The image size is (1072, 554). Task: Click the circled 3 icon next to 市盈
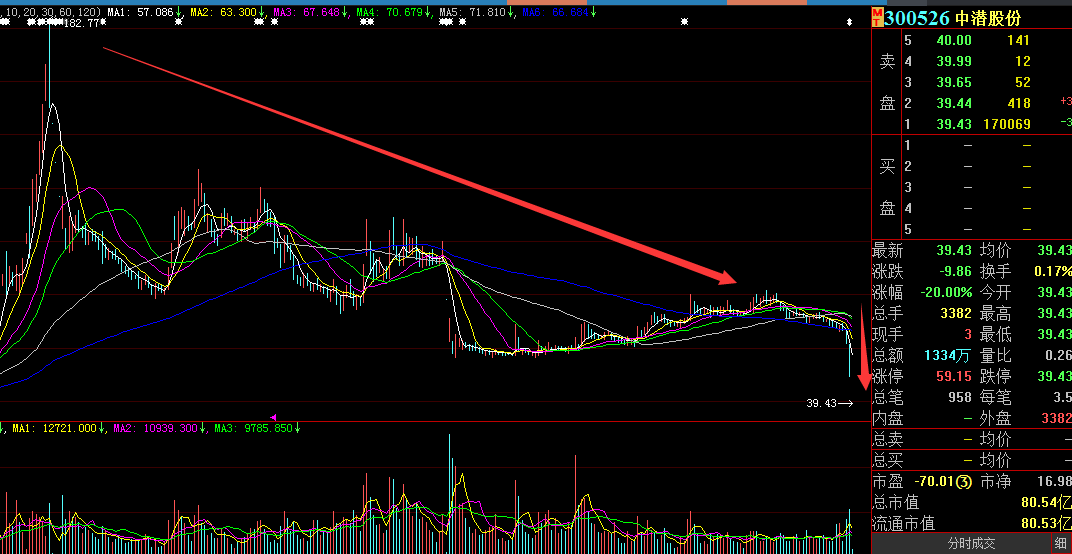[x=963, y=482]
